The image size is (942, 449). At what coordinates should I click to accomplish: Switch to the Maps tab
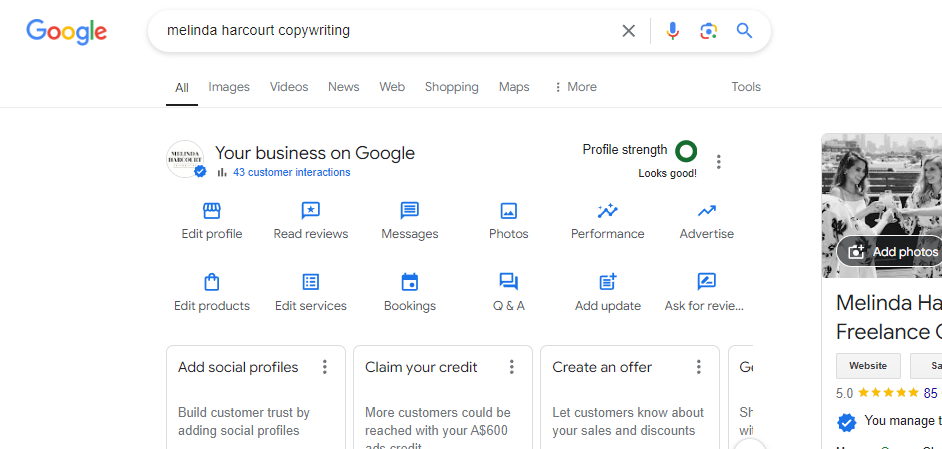(x=514, y=87)
